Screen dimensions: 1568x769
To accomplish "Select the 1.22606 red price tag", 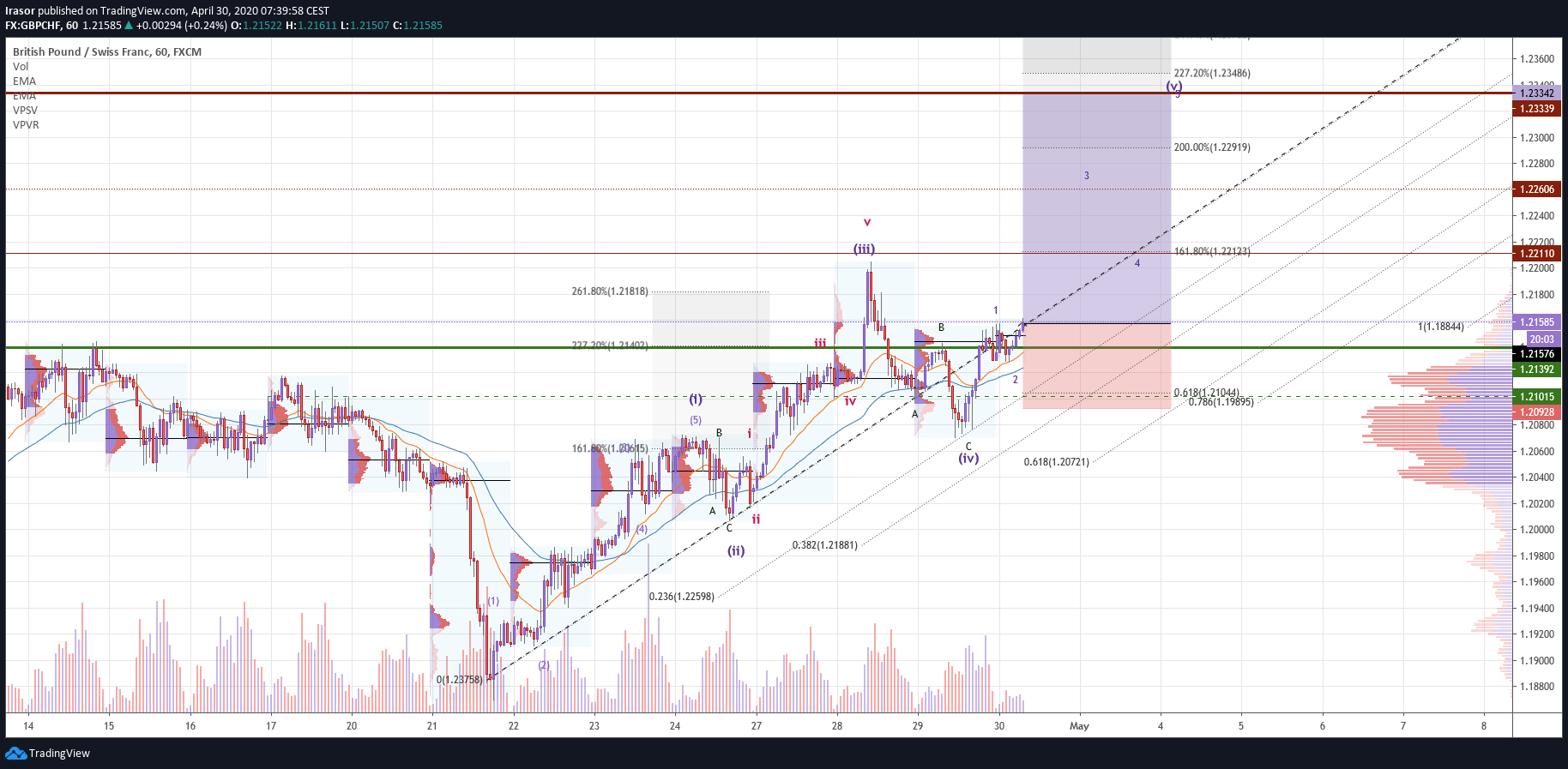I will [1536, 189].
